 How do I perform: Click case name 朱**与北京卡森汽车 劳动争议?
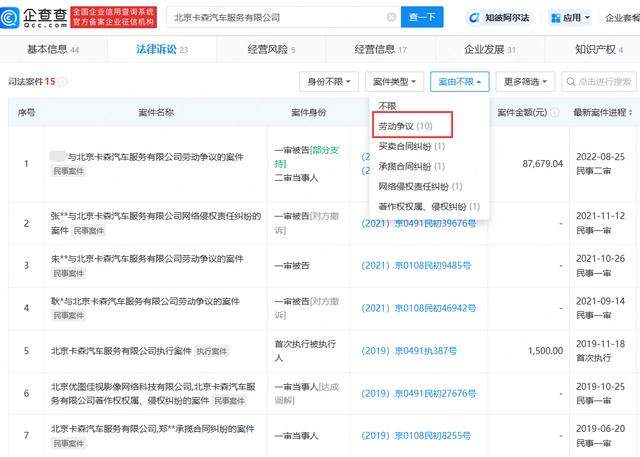coord(147,259)
